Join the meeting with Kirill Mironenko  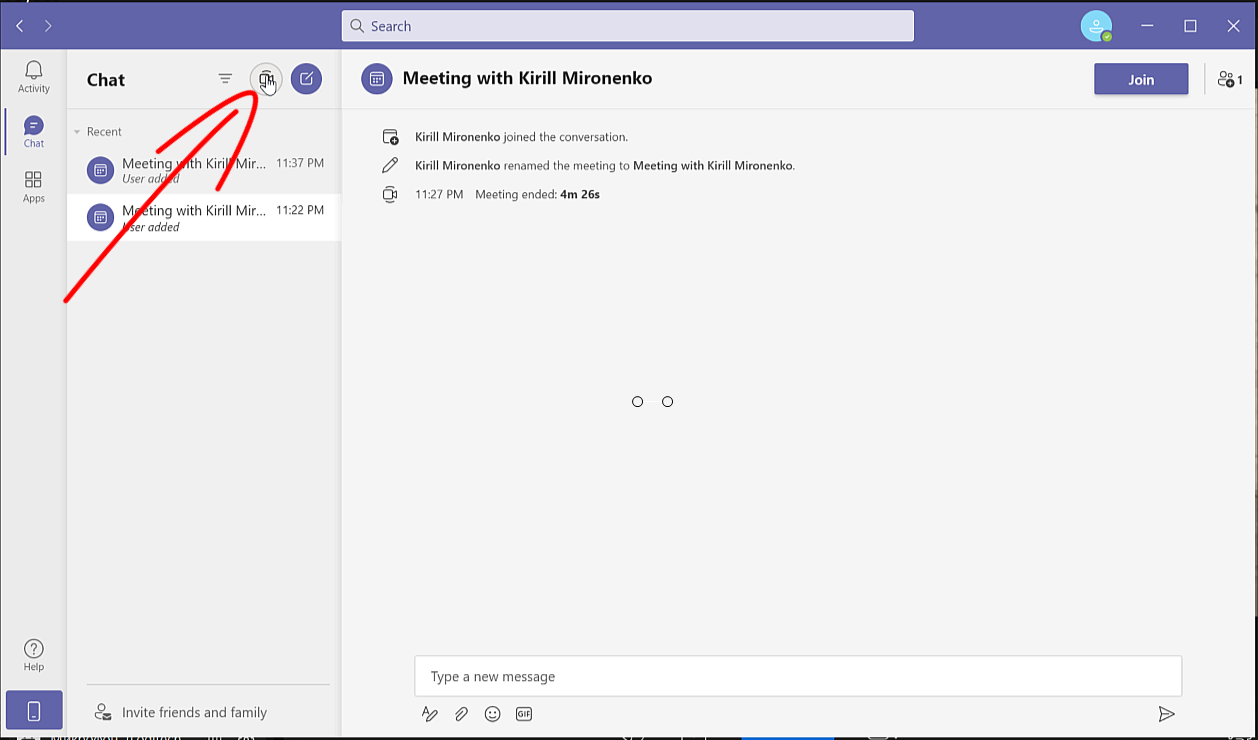[x=1140, y=79]
